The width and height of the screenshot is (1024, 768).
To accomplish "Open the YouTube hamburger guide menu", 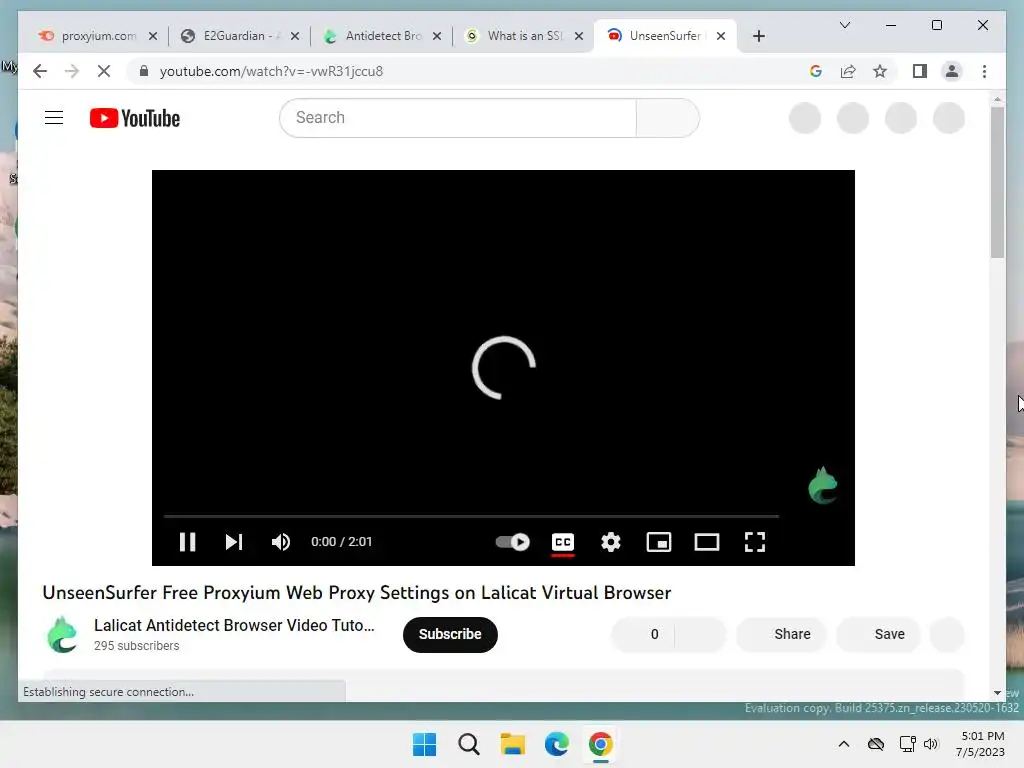I will click(54, 118).
